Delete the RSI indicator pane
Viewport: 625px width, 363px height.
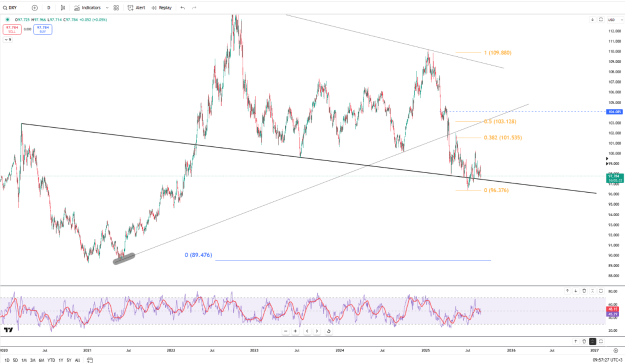584,291
